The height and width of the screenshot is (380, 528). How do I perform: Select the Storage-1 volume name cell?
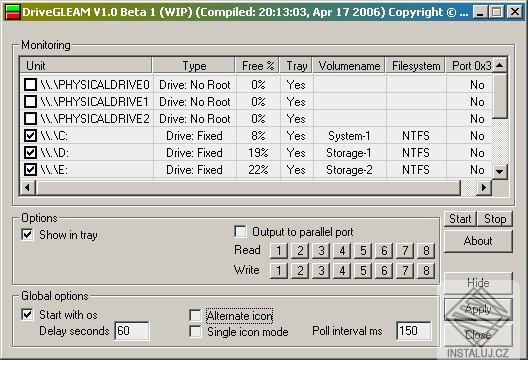349,153
